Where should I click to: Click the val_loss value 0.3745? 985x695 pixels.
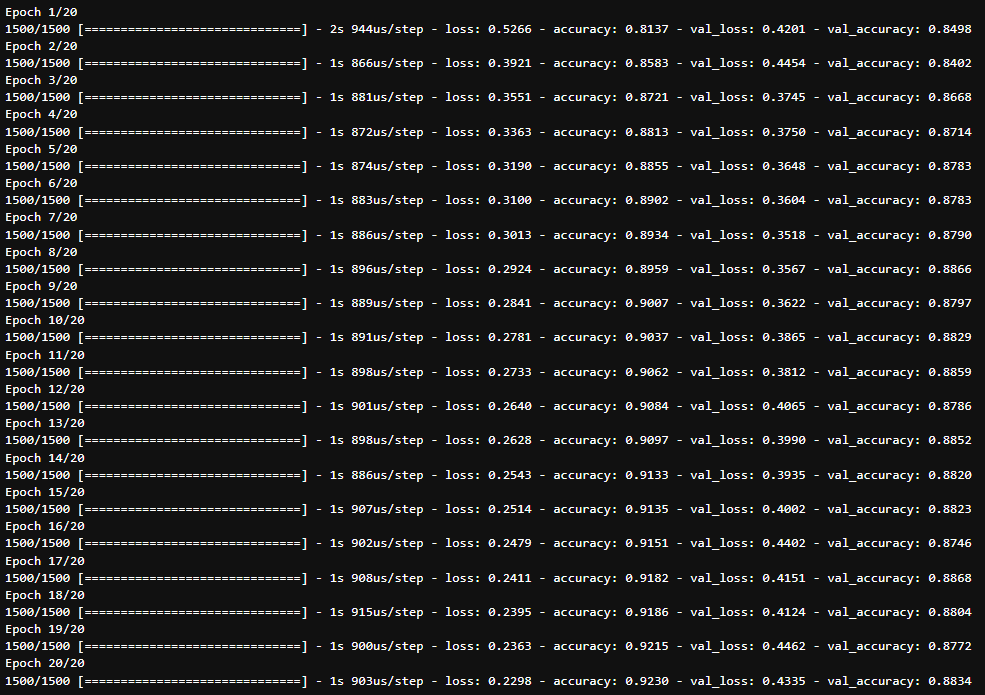(784, 97)
